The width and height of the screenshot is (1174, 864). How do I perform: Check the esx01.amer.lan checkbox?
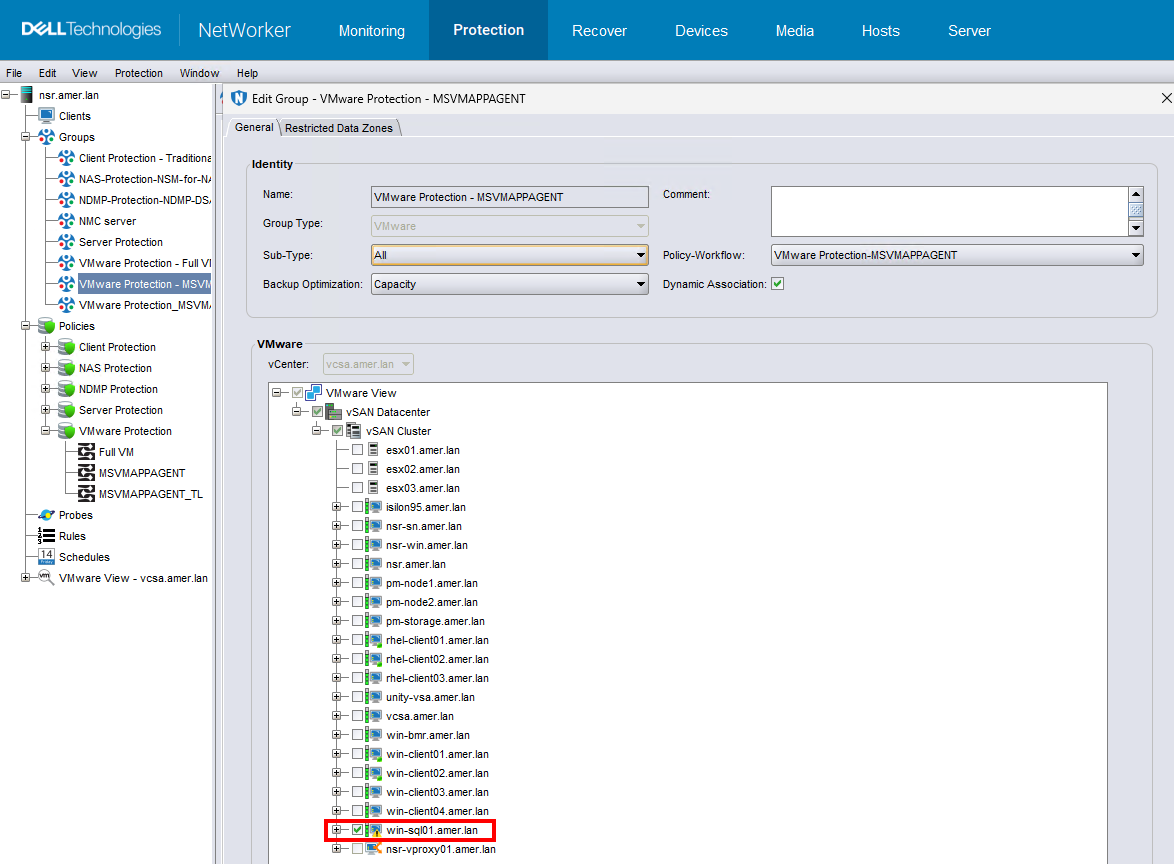point(358,450)
